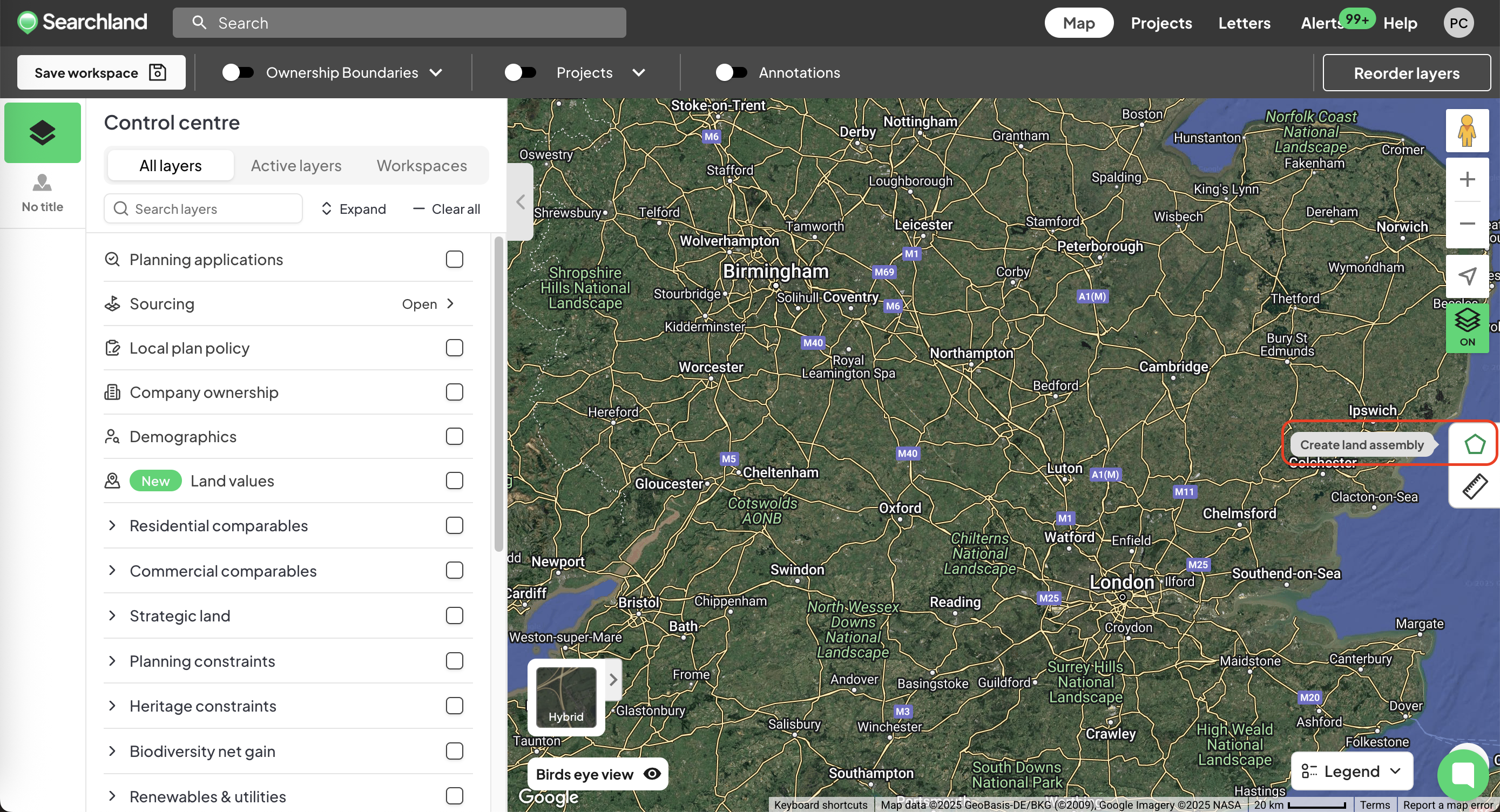This screenshot has width=1500, height=812.
Task: Click the eye icon in Birds eye view
Action: point(652,774)
